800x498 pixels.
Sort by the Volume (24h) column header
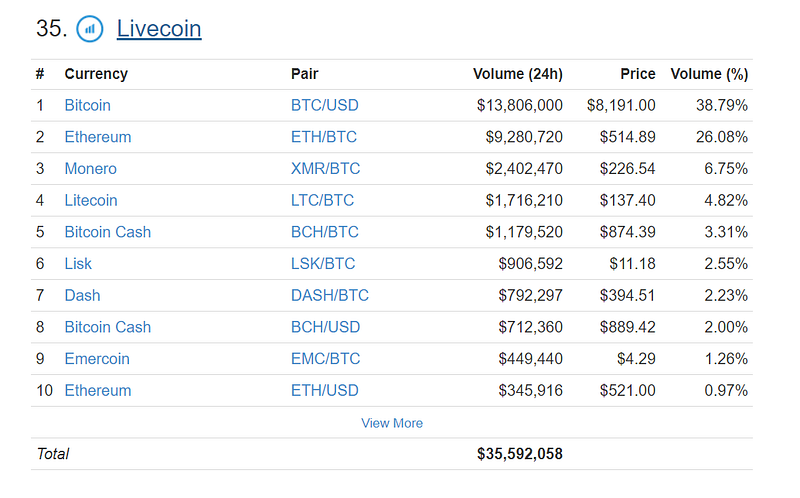tap(517, 74)
